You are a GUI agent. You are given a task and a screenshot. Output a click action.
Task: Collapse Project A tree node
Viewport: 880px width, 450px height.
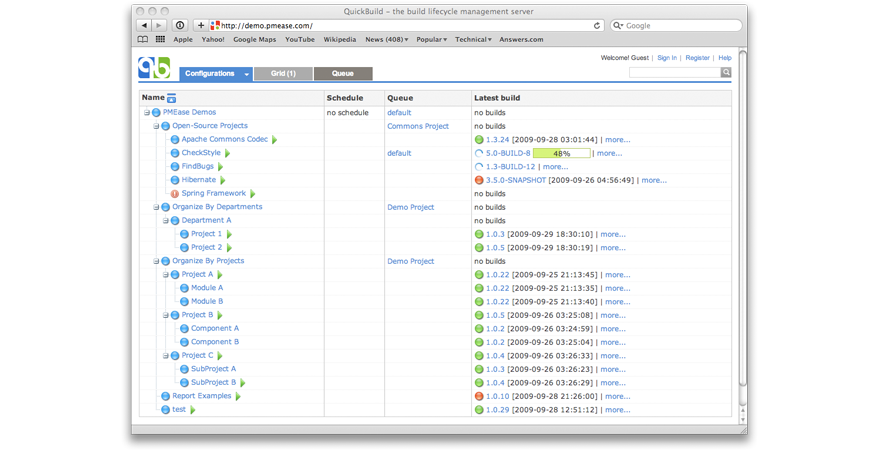click(166, 275)
